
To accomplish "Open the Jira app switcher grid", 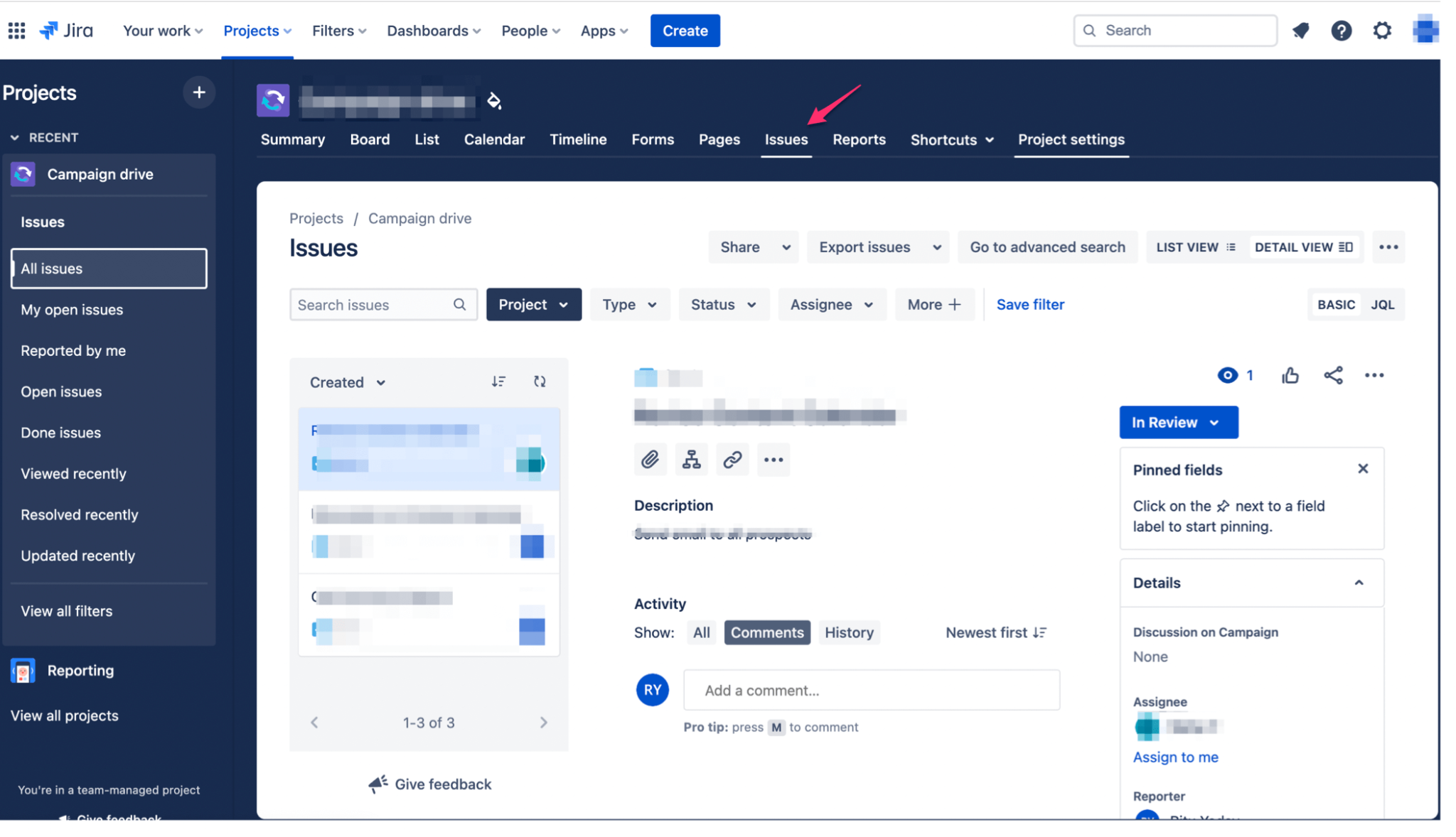I will [x=16, y=30].
